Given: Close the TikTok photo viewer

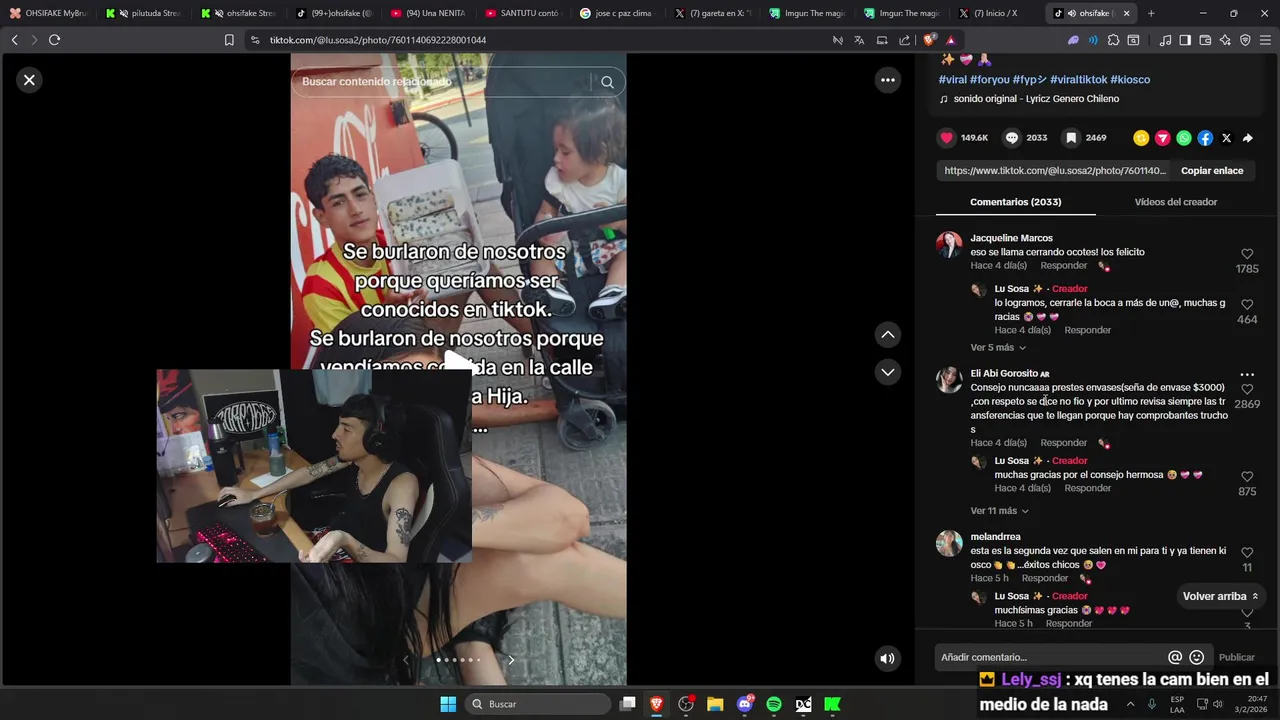Looking at the screenshot, I should point(29,80).
